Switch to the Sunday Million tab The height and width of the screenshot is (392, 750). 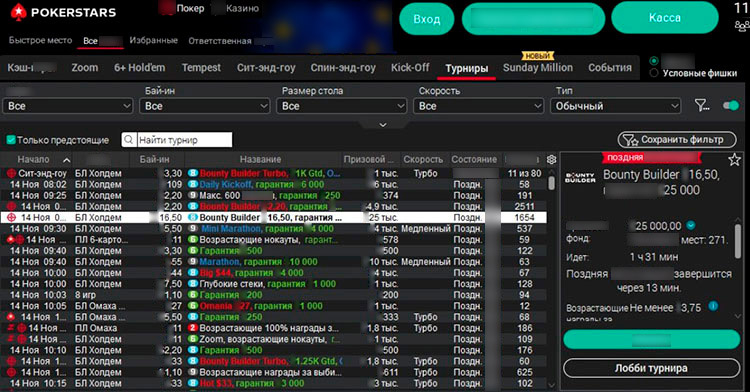[x=538, y=68]
